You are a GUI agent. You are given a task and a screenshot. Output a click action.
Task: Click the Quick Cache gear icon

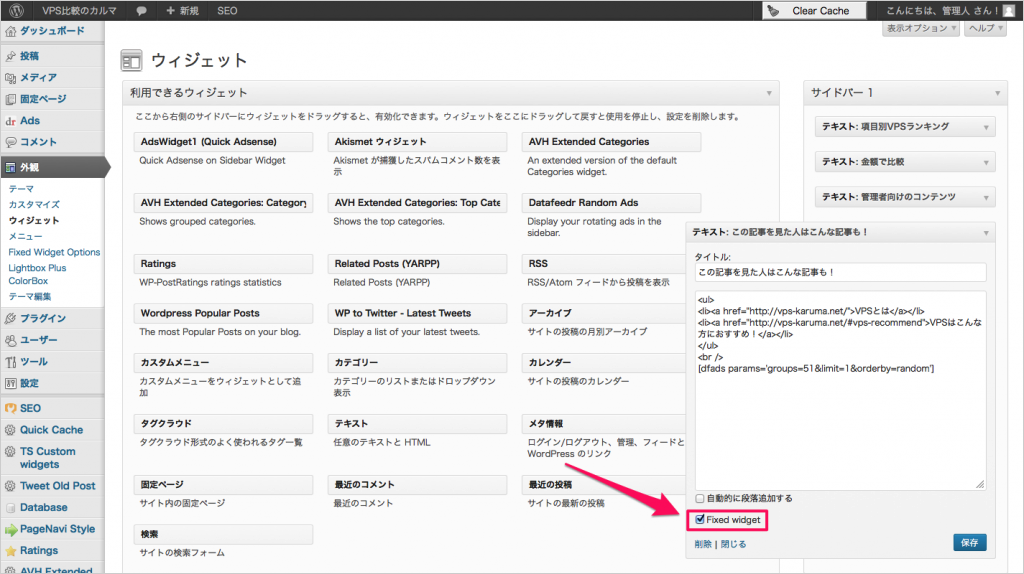click(x=10, y=430)
